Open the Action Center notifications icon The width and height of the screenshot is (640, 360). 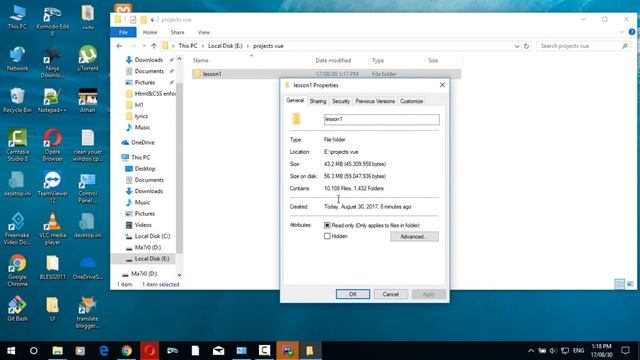[625, 351]
